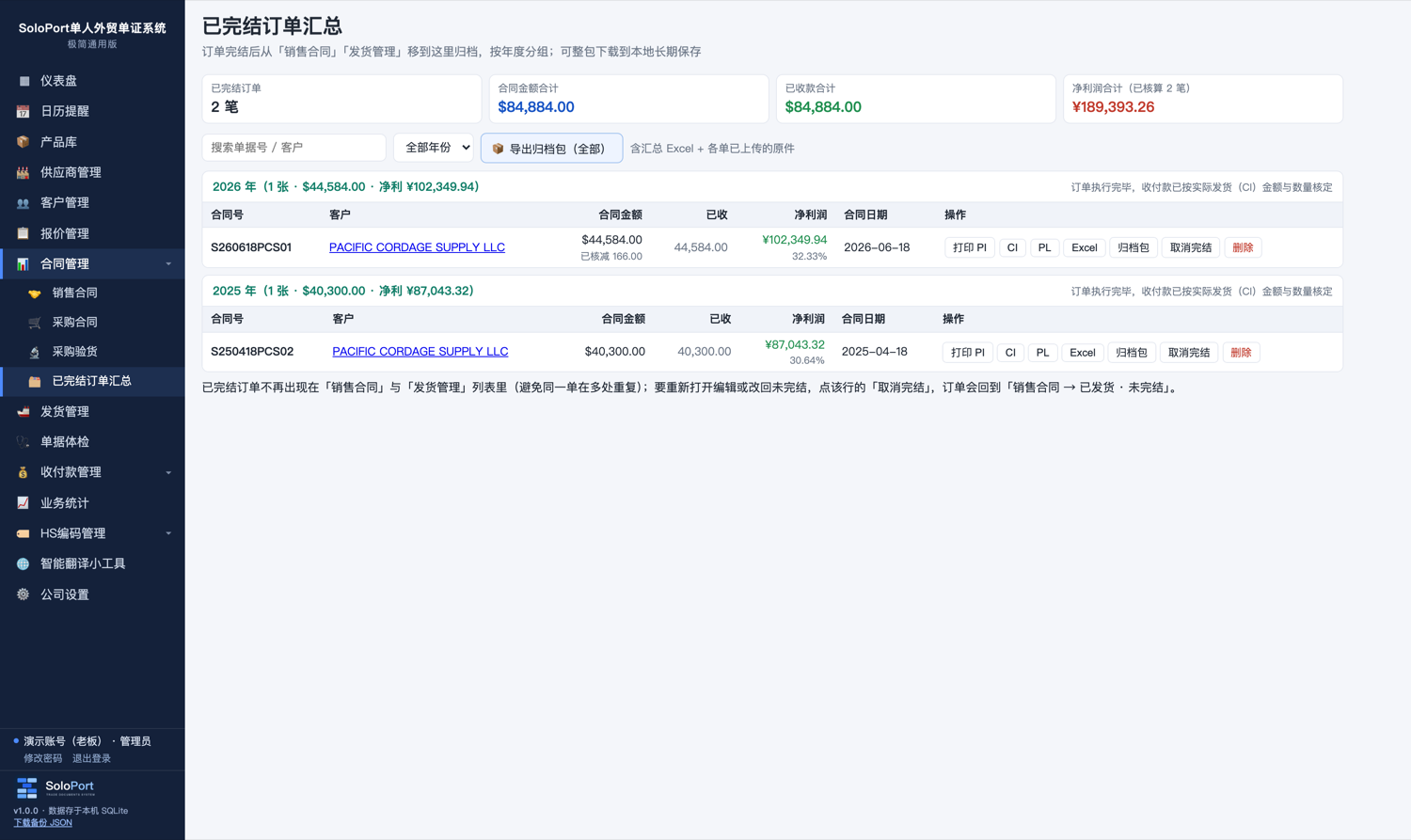Click the 采购验货 inspection icon
The image size is (1411, 840).
(35, 352)
